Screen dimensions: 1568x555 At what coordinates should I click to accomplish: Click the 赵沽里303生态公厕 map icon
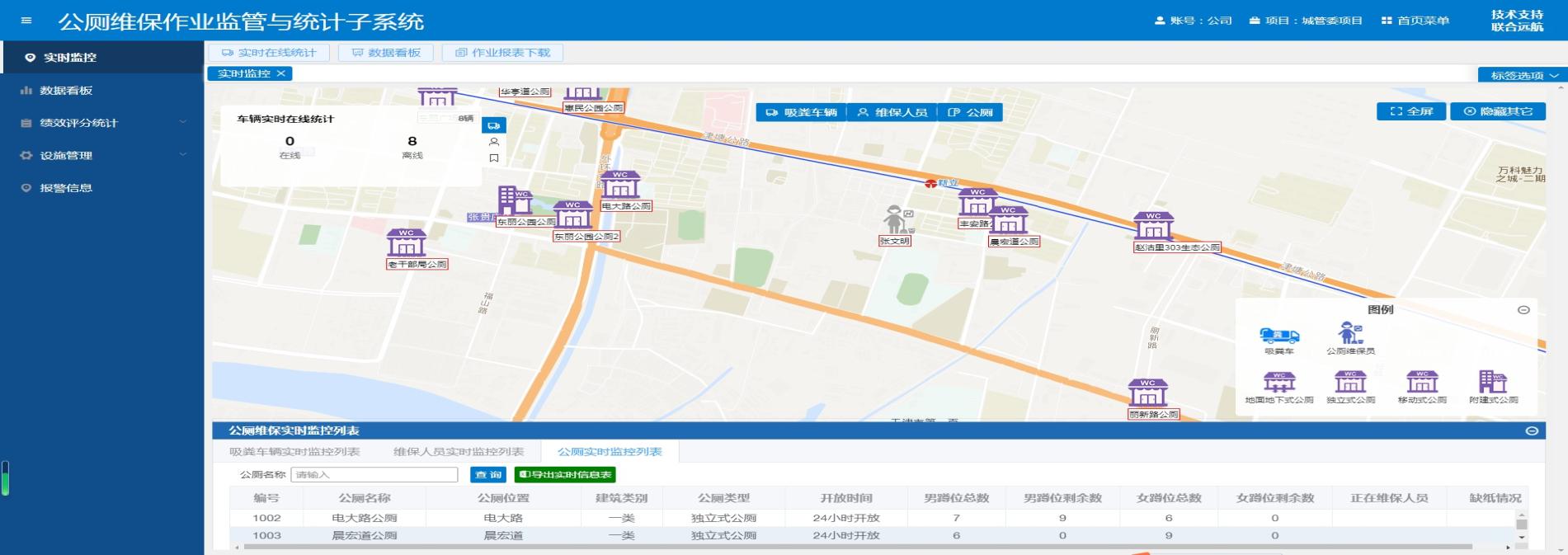point(1153,226)
